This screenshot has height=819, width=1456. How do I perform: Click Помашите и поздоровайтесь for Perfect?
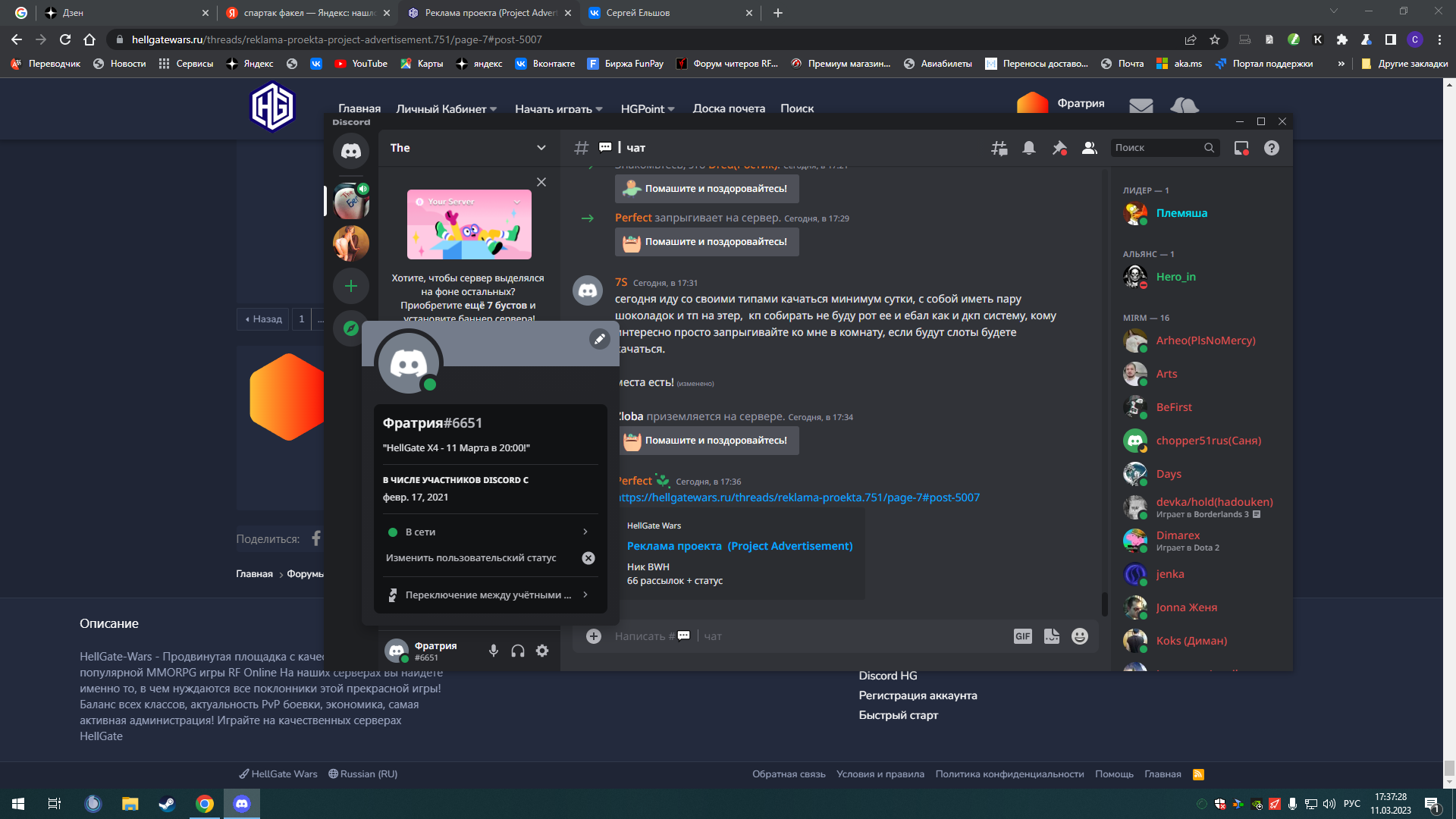click(x=707, y=242)
